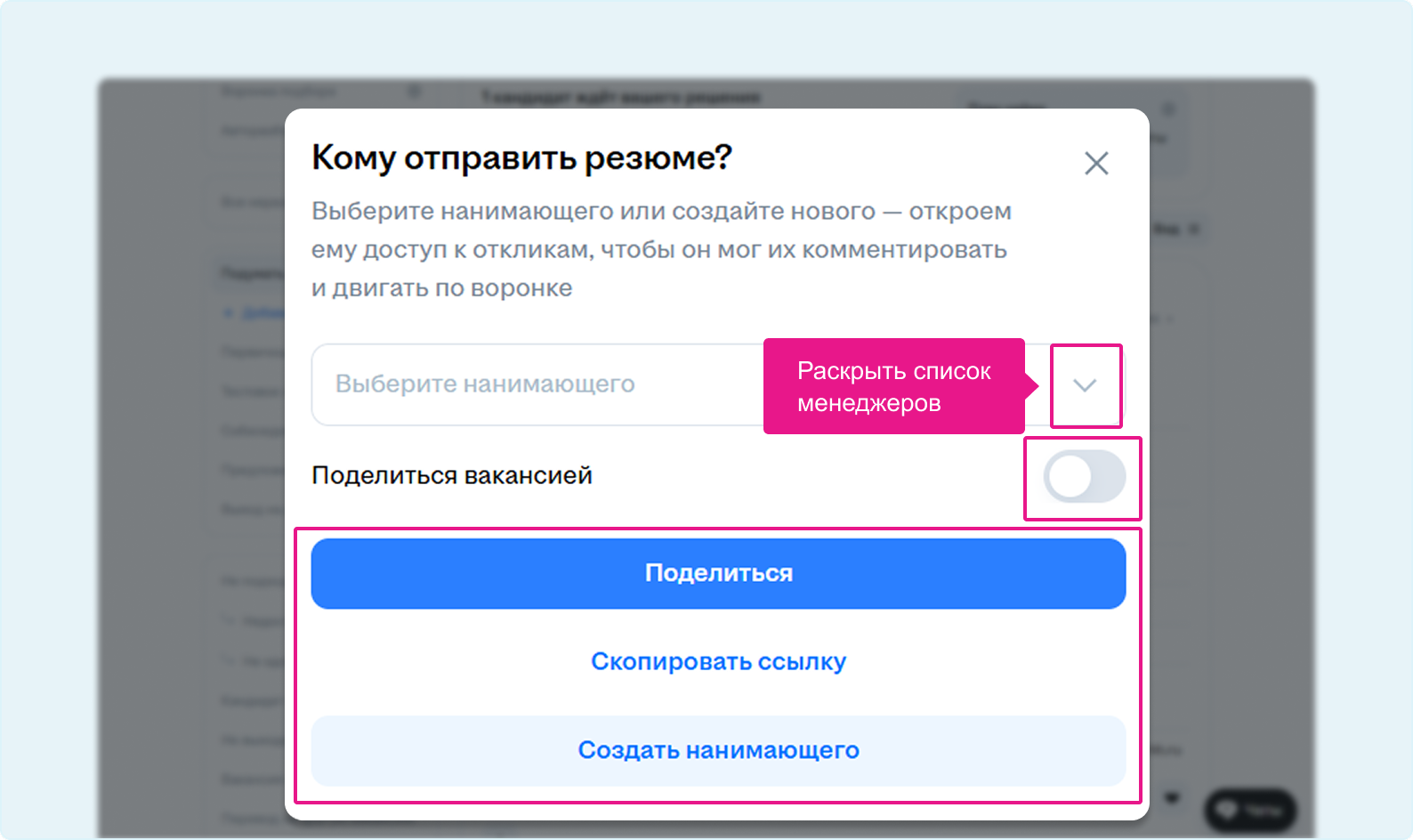Focus the 'Выберите нанимающего' field
Image resolution: width=1413 pixels, height=840 pixels.
tap(718, 384)
